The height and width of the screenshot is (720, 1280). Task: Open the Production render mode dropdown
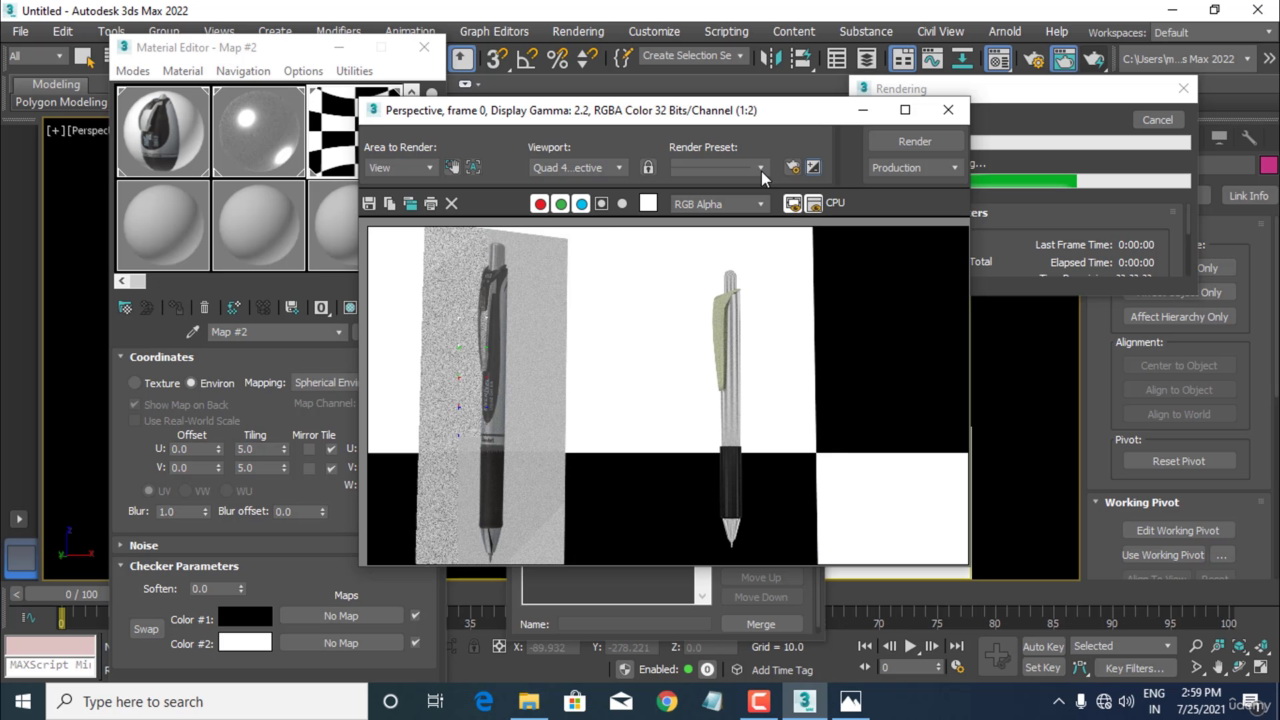(915, 168)
